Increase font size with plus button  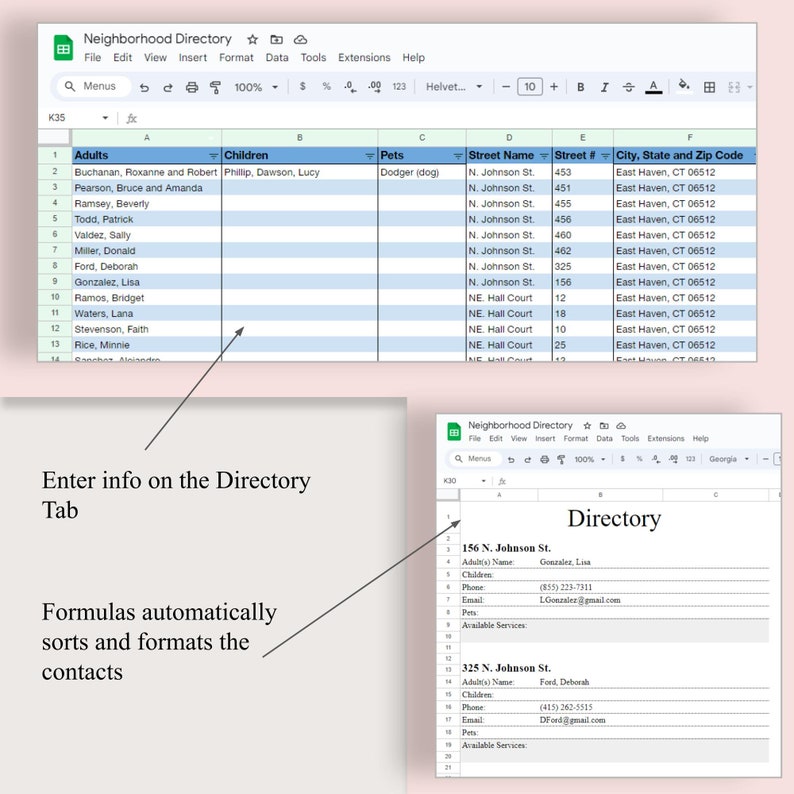(554, 87)
